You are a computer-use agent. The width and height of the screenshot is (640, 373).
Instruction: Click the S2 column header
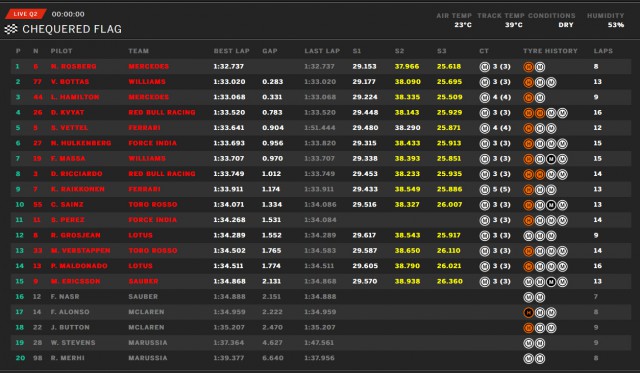399,51
